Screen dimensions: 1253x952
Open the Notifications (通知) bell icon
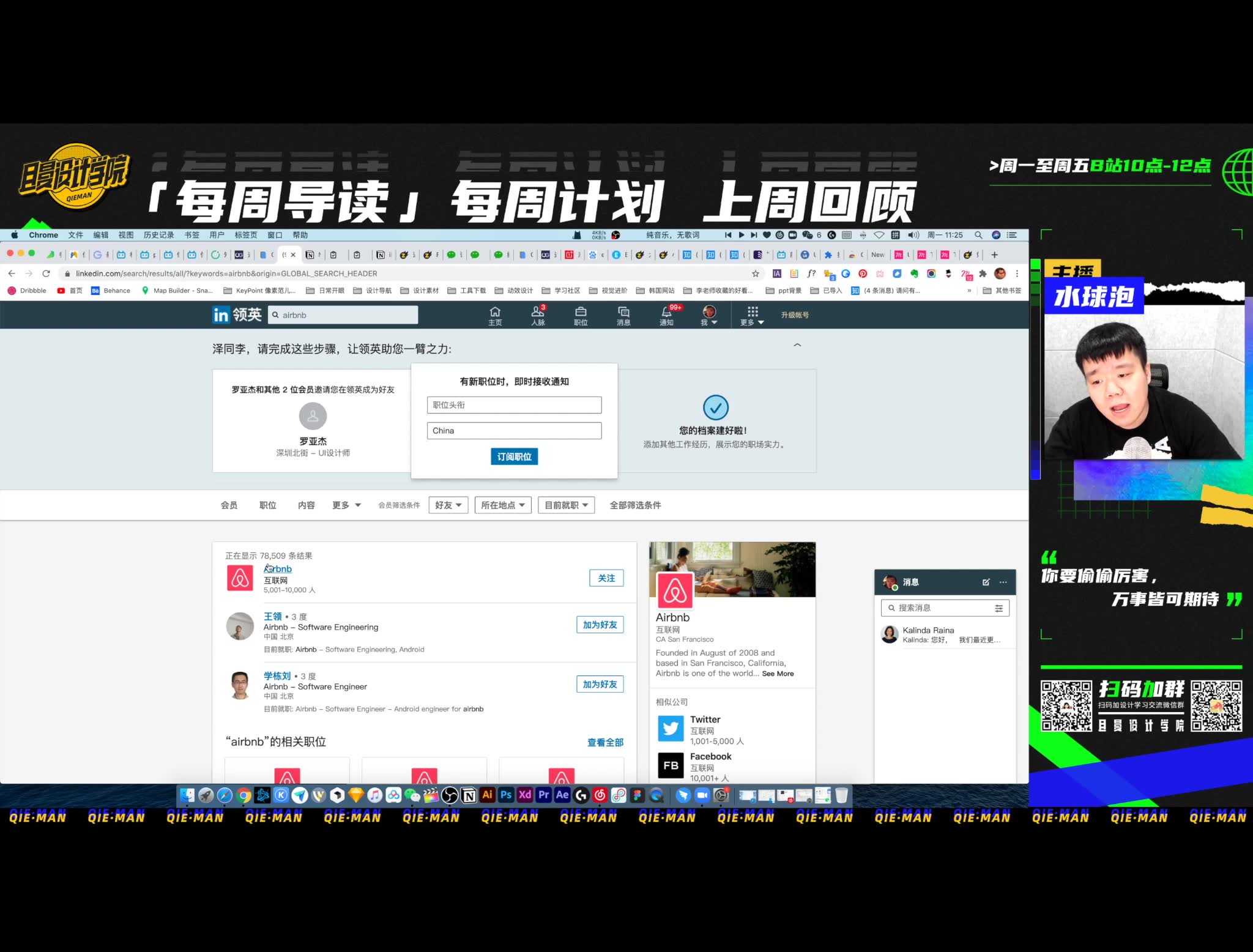tap(667, 315)
